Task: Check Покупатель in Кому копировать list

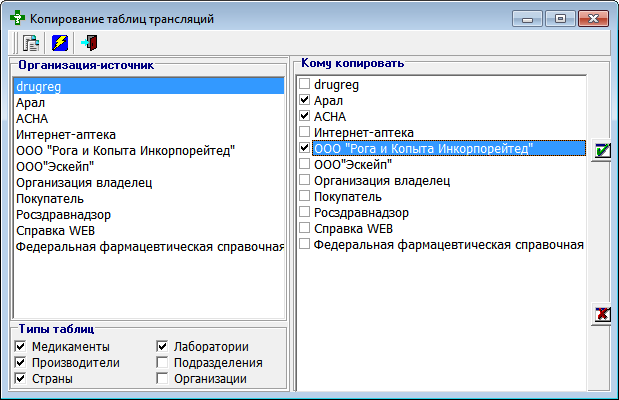Action: (x=304, y=196)
